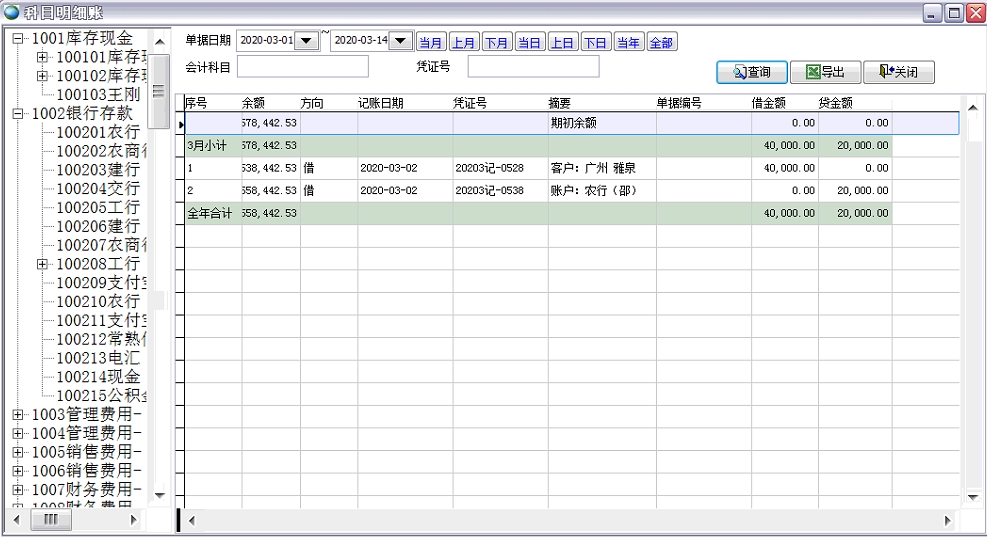
Task: Expand the 100208工行 tree node
Action: [x=42, y=264]
